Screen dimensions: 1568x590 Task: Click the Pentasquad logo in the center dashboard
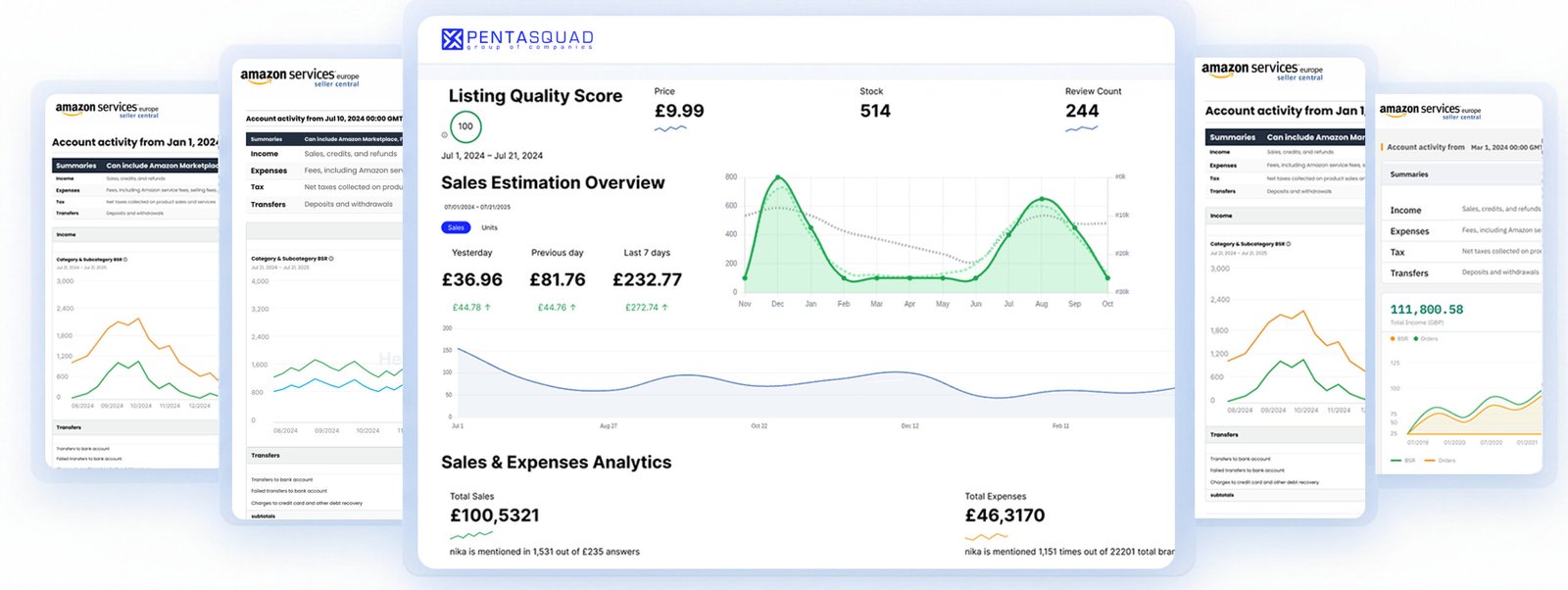click(x=517, y=39)
